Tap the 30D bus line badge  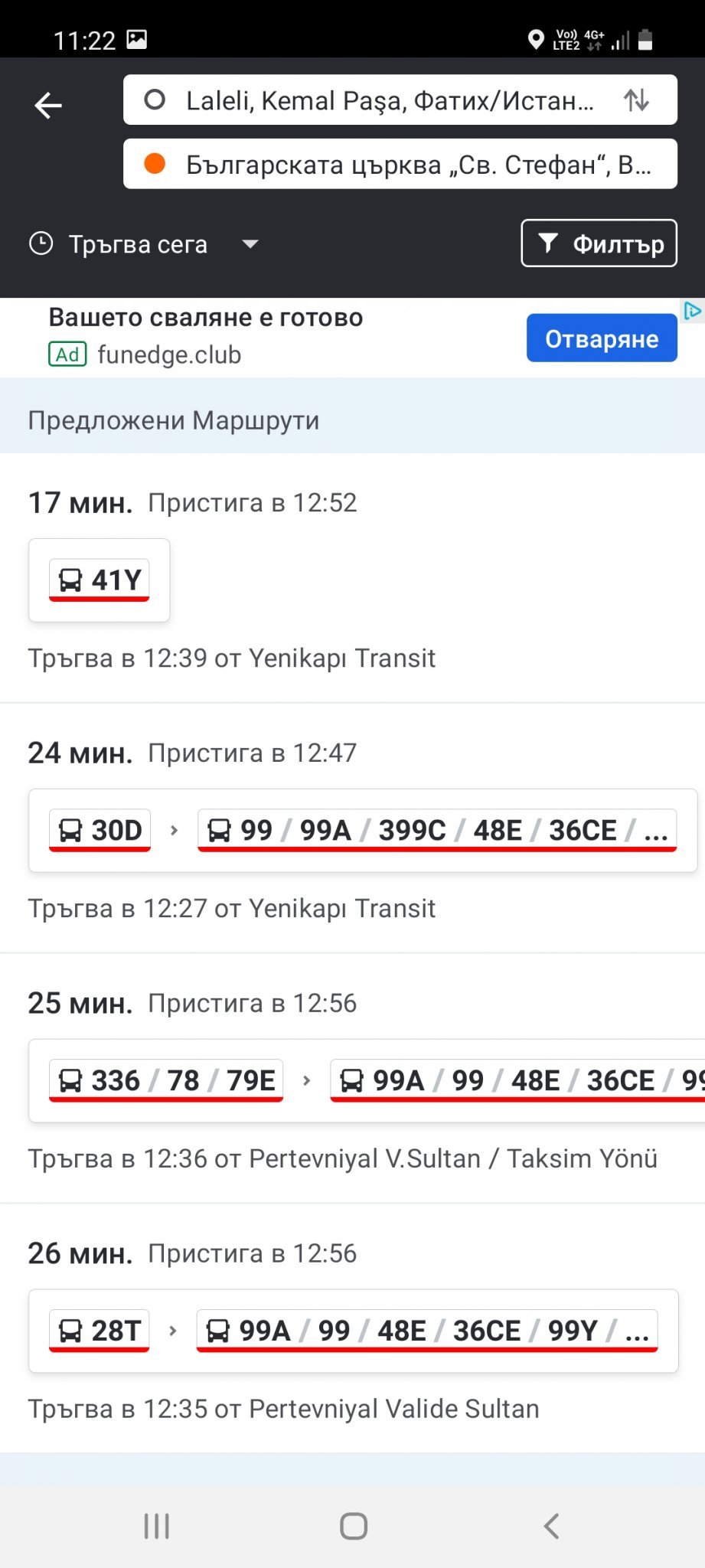coord(100,831)
